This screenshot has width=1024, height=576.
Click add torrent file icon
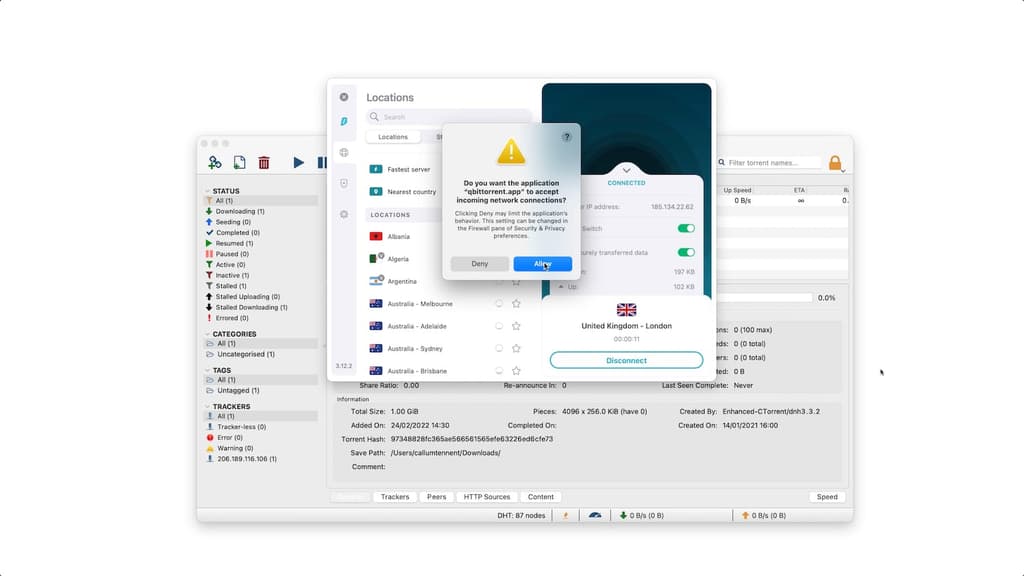pyautogui.click(x=240, y=162)
